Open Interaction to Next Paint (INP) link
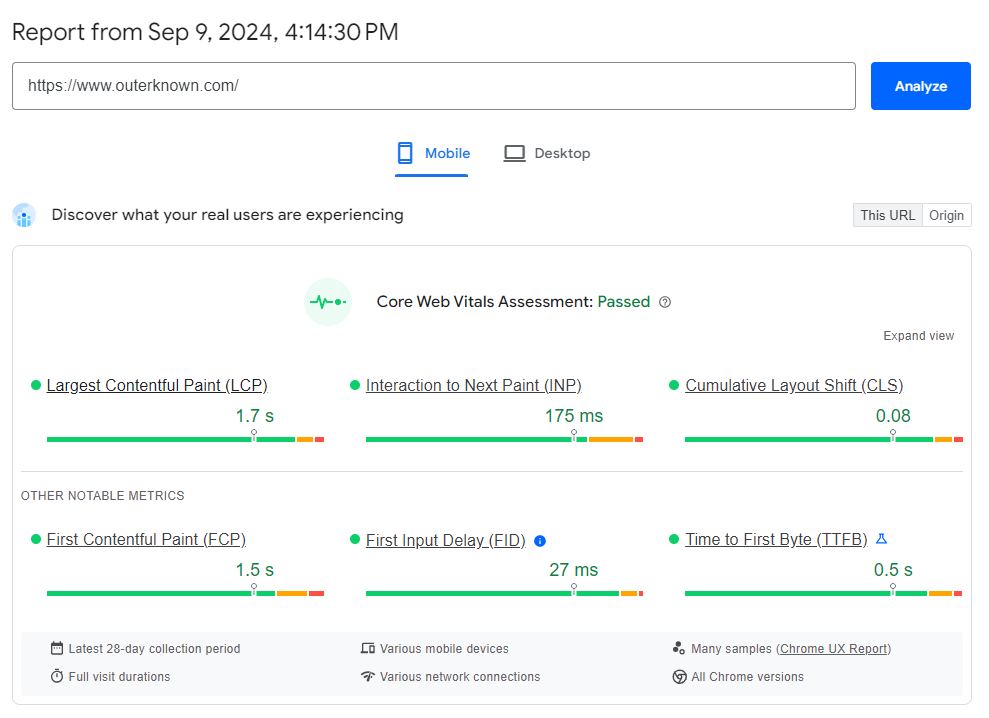The image size is (989, 718). [x=473, y=386]
